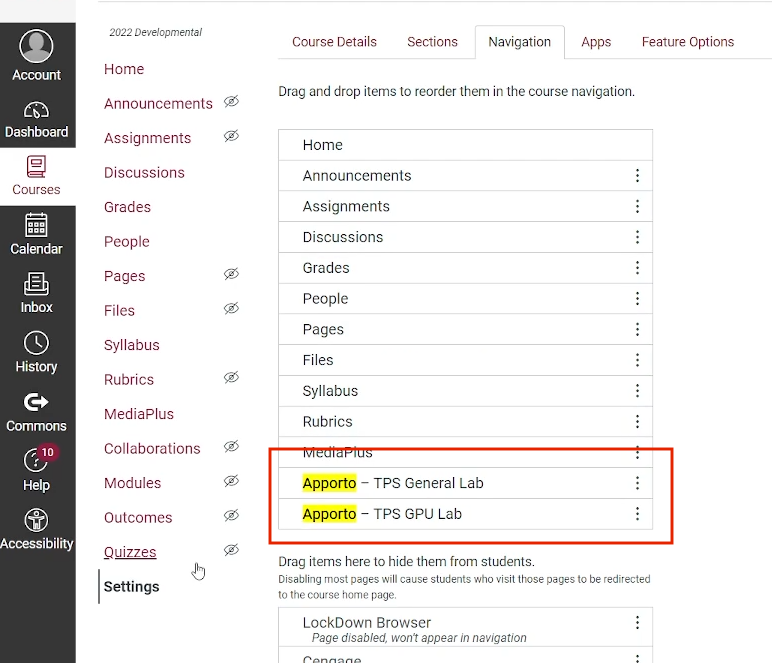Go to the Dashboard icon
Viewport: 772px width, 663px height.
click(x=37, y=110)
